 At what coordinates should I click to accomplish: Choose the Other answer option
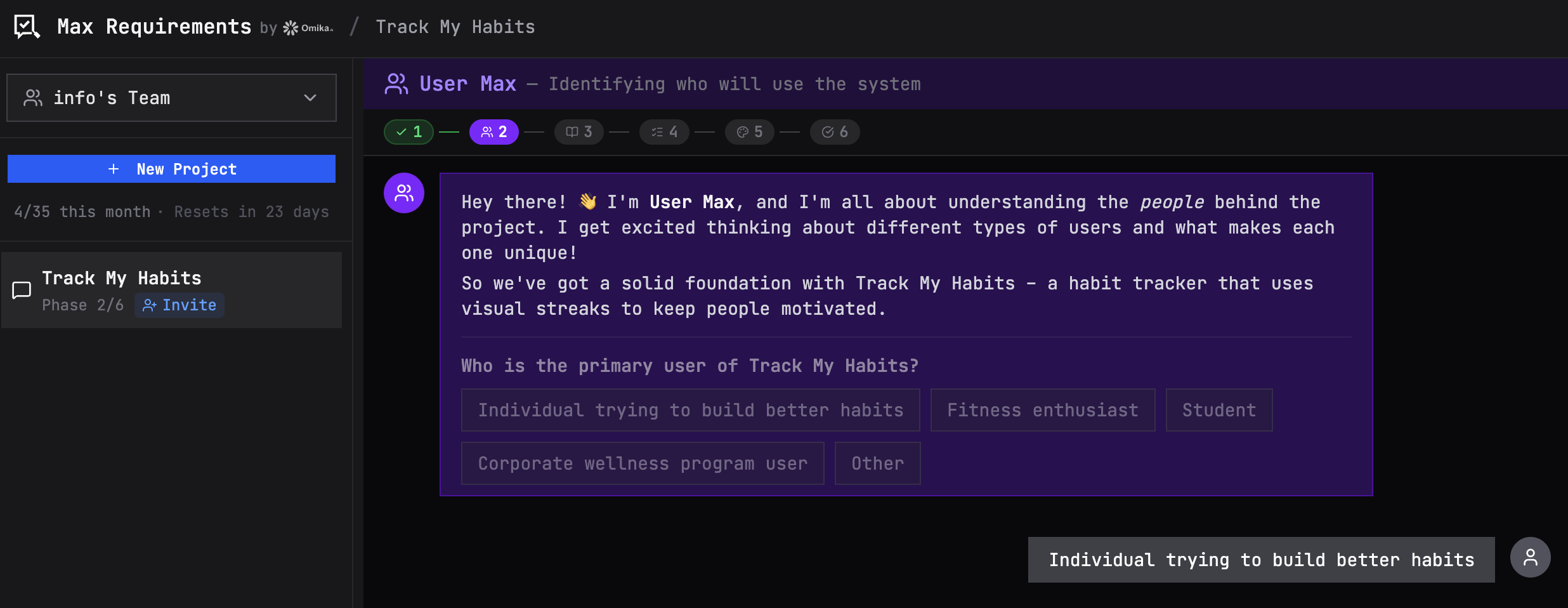pyautogui.click(x=877, y=463)
